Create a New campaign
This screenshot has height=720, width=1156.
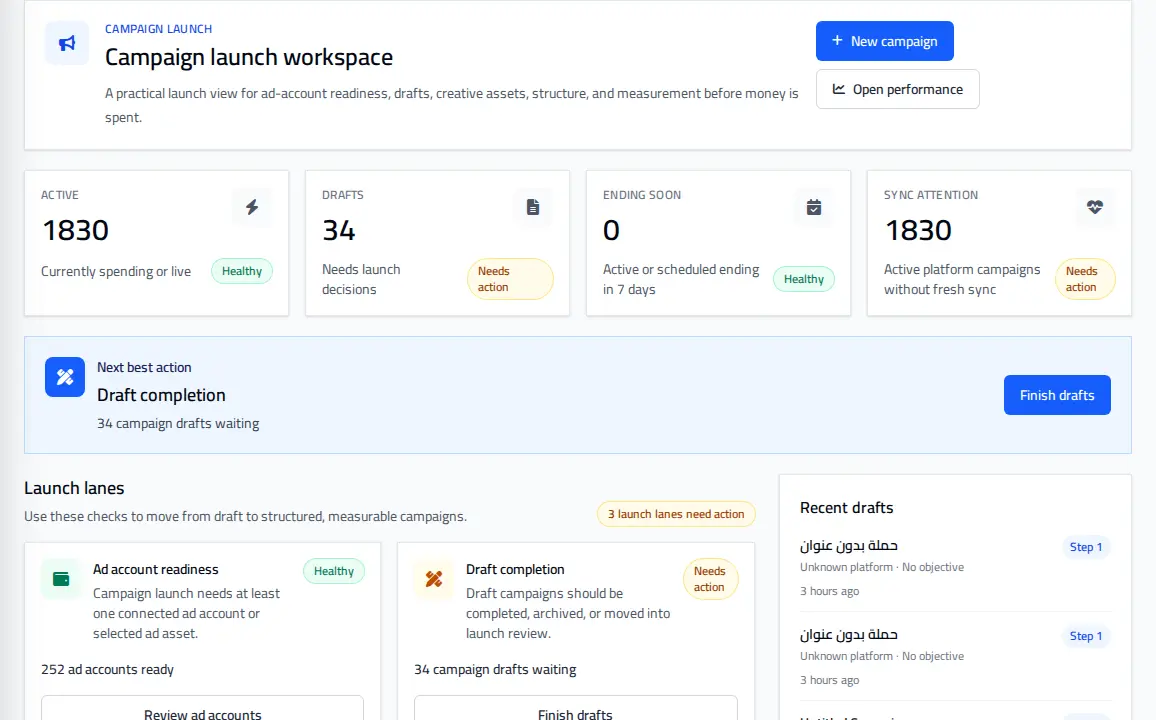(885, 41)
